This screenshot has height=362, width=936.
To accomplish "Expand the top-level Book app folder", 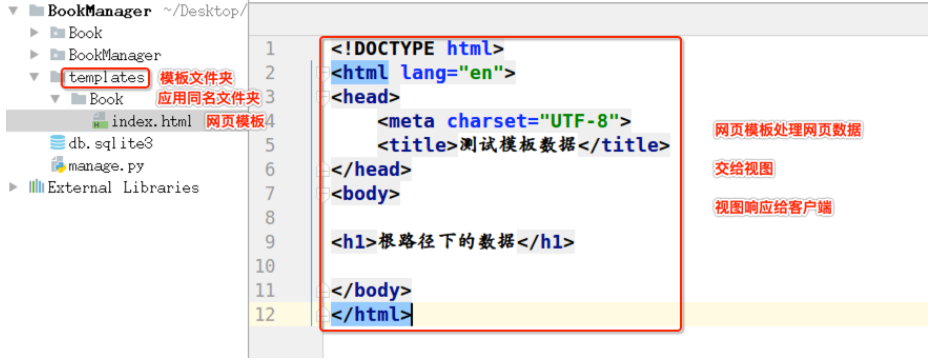I will [34, 32].
